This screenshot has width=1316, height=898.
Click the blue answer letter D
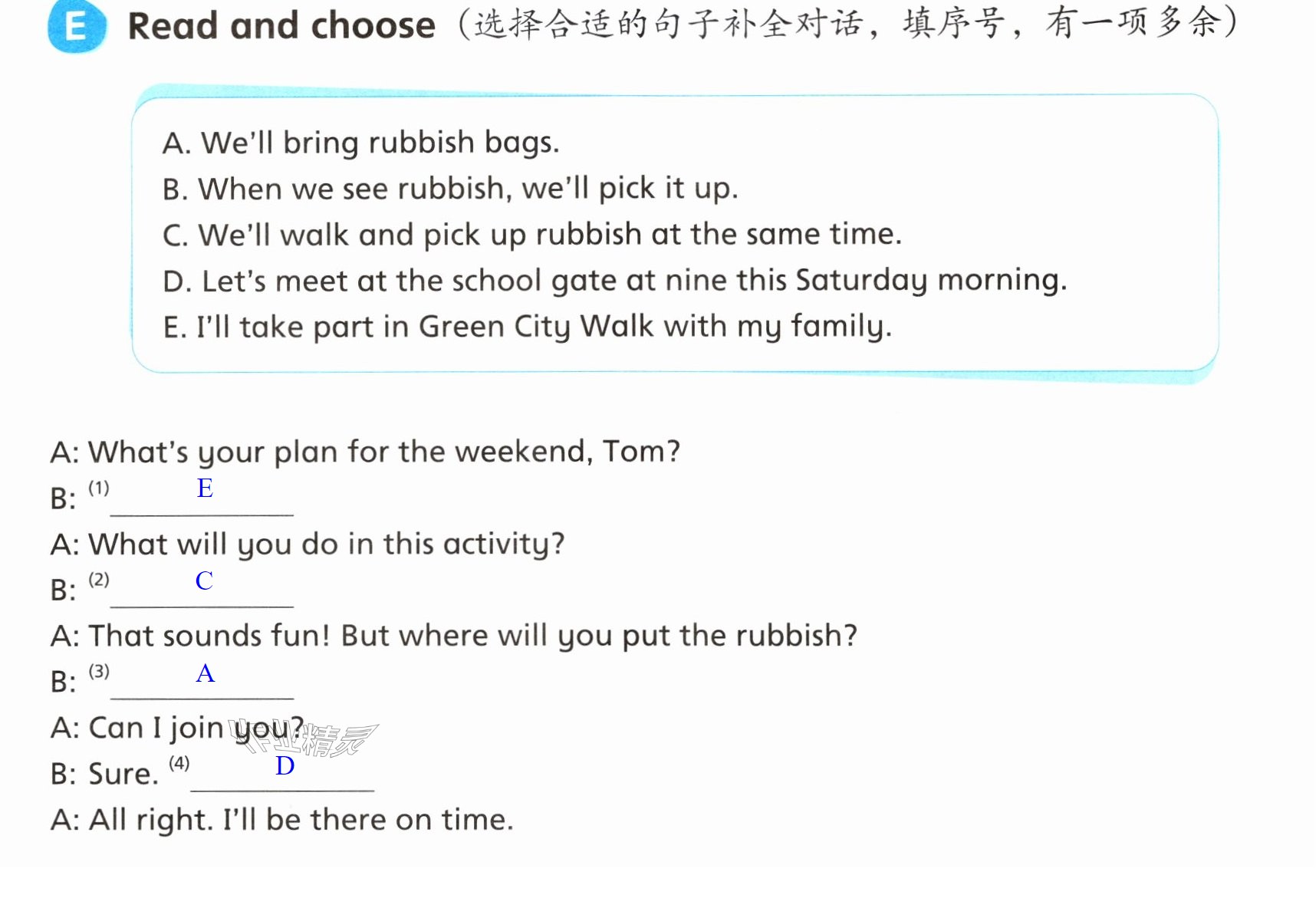(285, 765)
